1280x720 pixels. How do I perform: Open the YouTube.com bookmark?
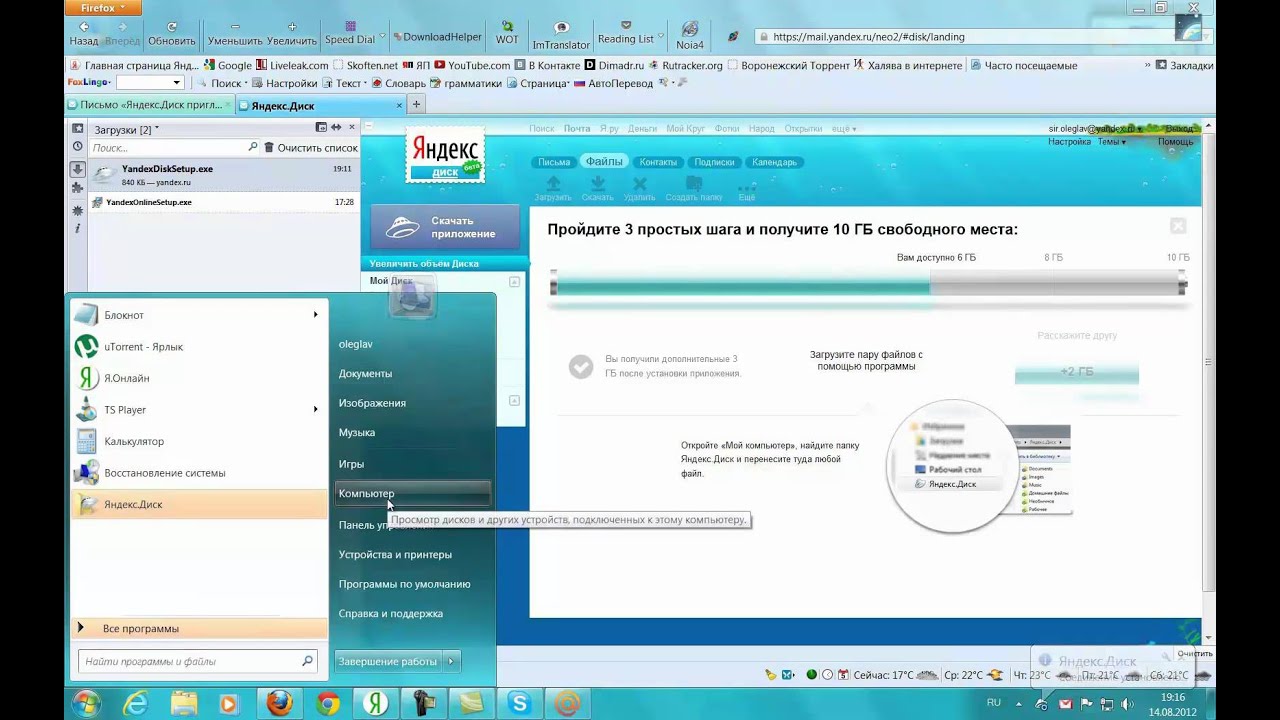pos(470,65)
